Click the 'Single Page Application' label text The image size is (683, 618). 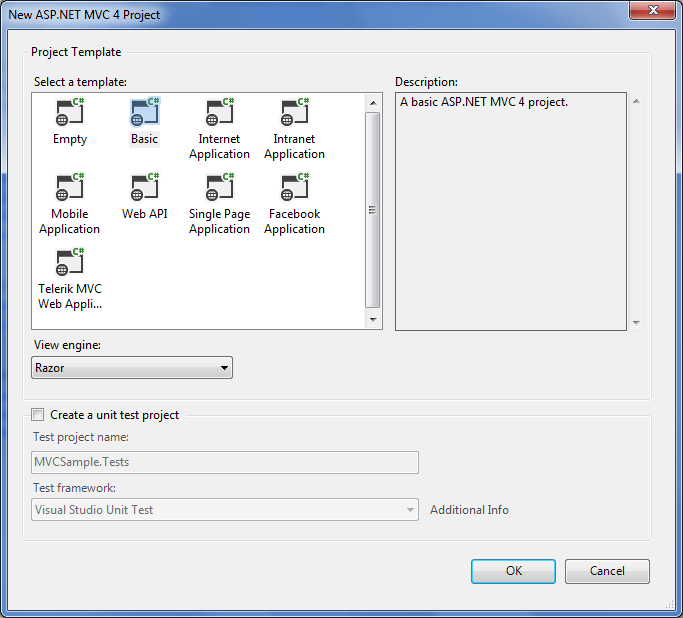click(220, 221)
